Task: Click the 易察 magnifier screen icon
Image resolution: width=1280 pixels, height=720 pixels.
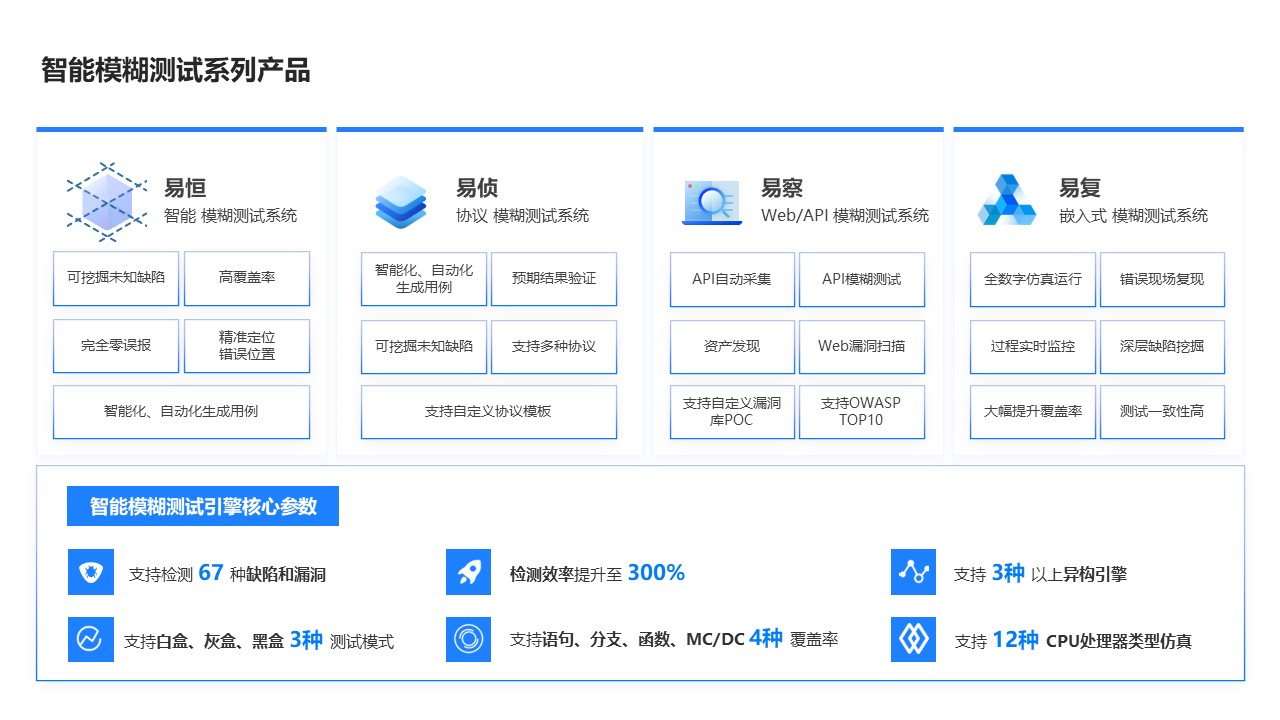Action: [712, 202]
